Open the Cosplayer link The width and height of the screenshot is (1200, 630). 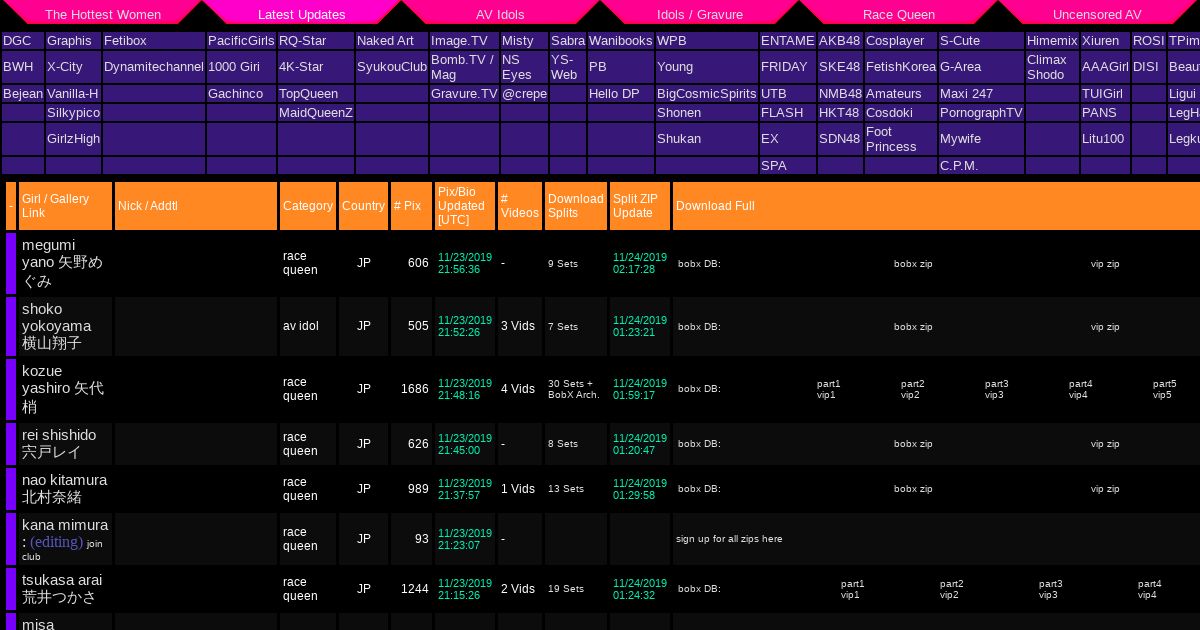click(x=895, y=41)
